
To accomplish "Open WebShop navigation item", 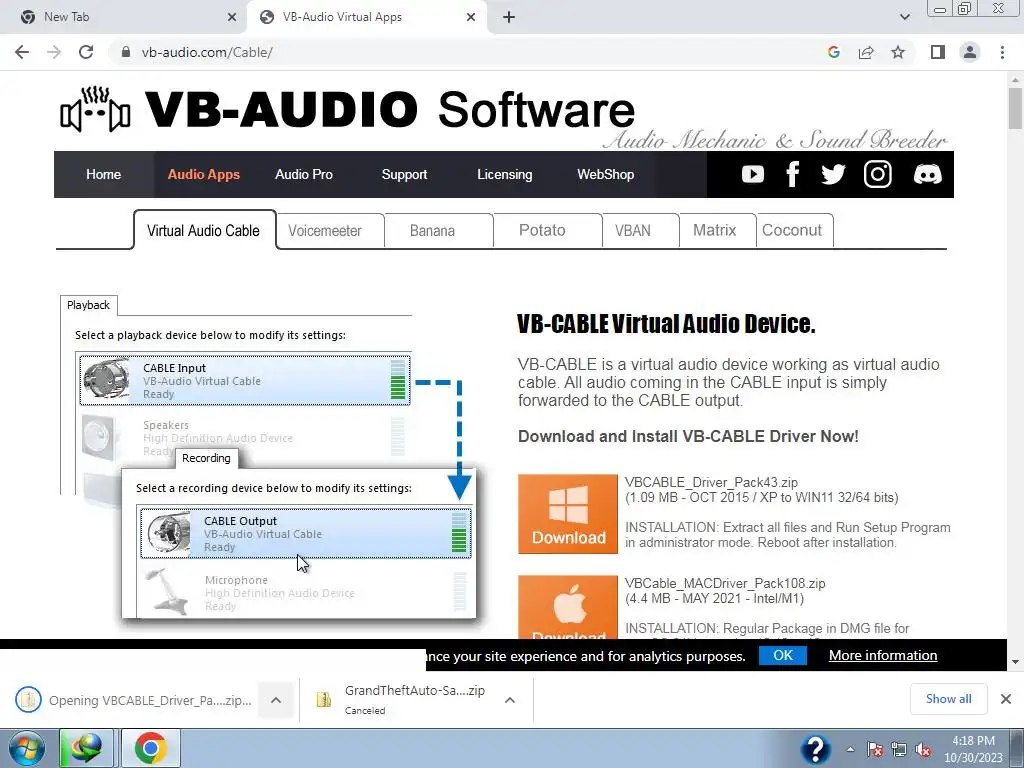I will 605,174.
